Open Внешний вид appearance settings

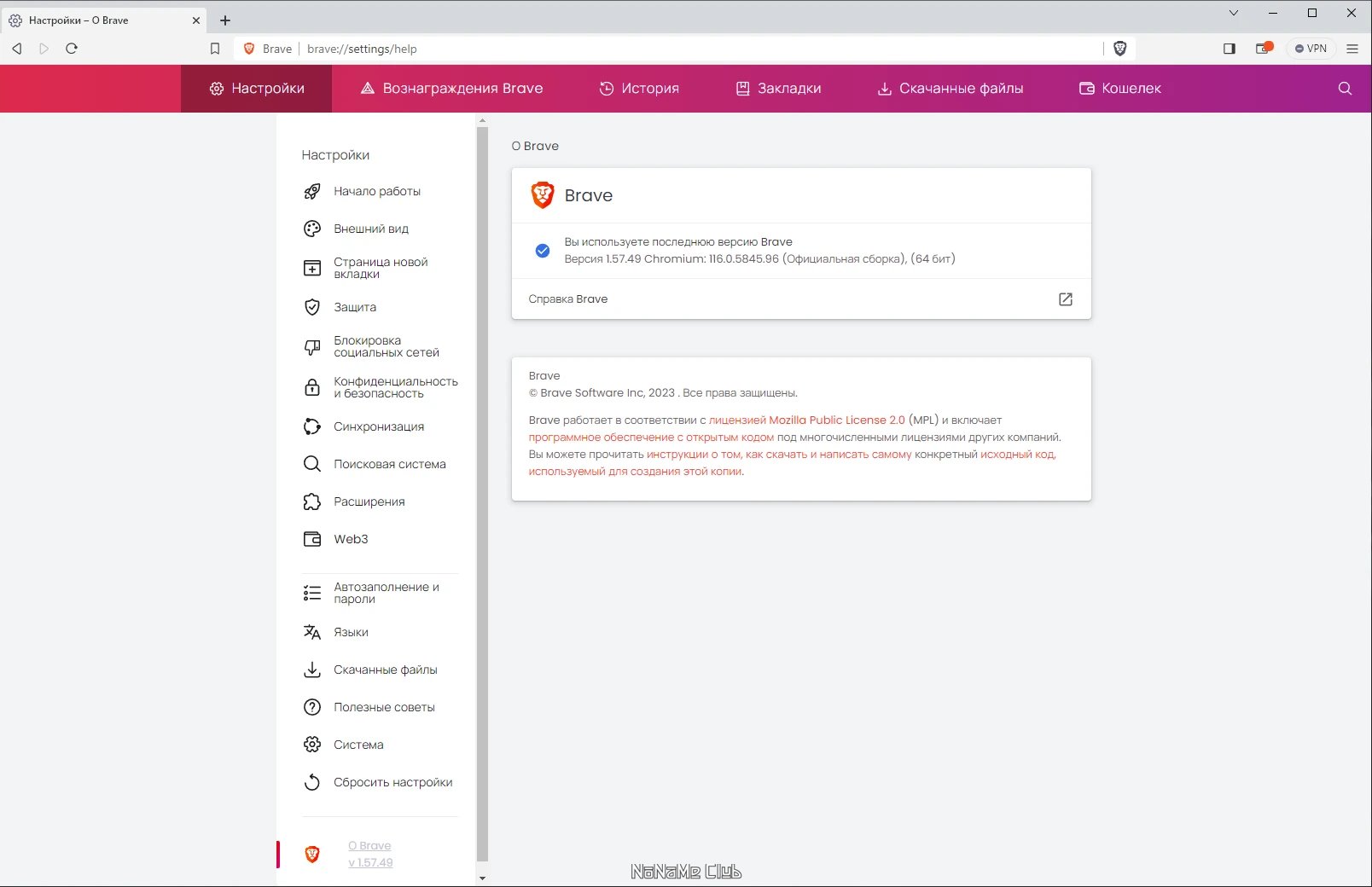(x=370, y=229)
